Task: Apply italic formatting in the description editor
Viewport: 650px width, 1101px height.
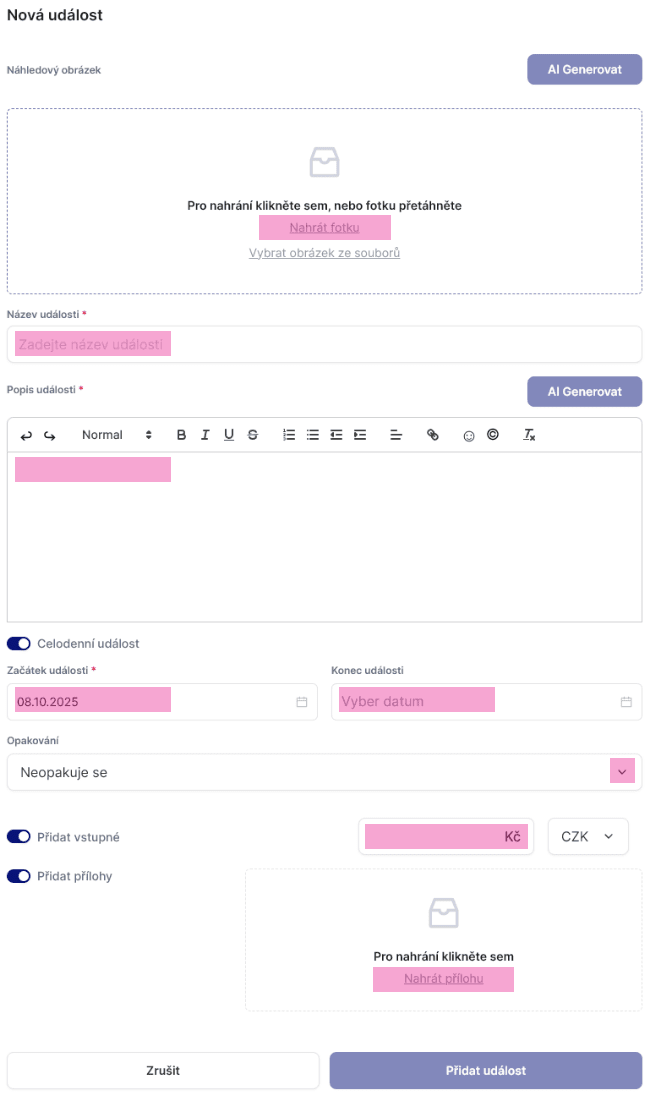Action: [x=205, y=435]
